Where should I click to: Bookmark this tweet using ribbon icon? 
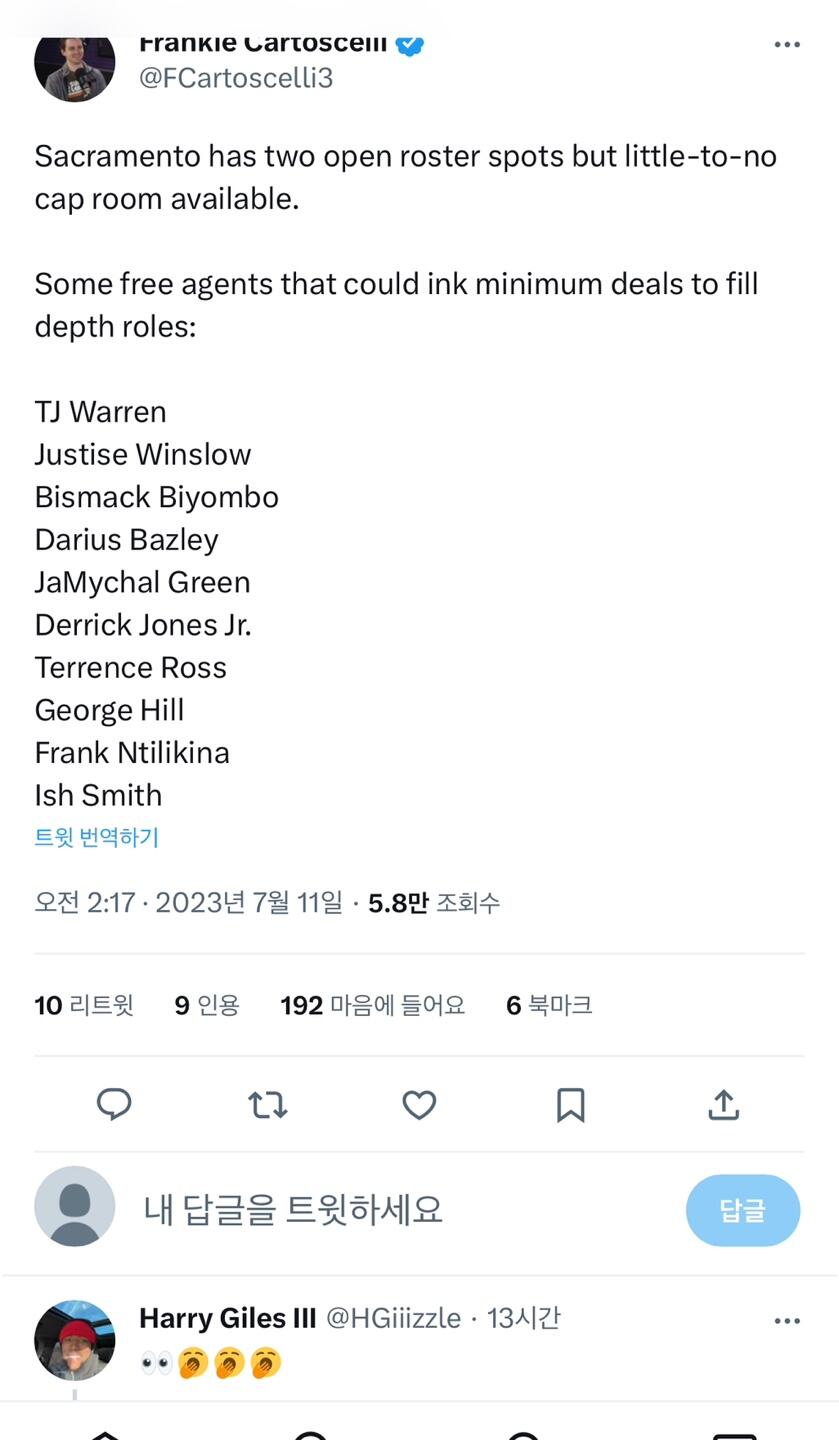[x=571, y=1104]
